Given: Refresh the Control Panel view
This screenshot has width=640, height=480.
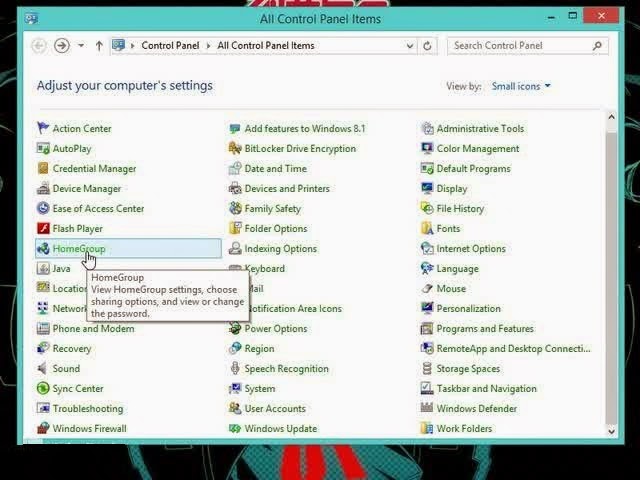Looking at the screenshot, I should (427, 46).
